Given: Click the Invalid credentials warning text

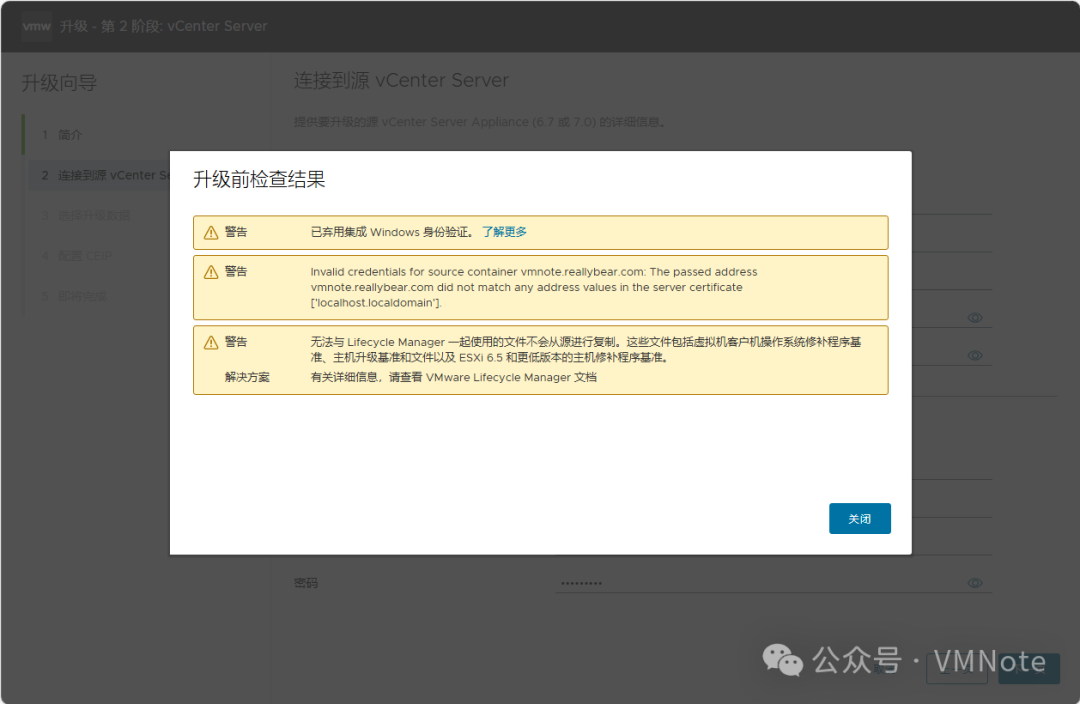Looking at the screenshot, I should click(x=534, y=287).
